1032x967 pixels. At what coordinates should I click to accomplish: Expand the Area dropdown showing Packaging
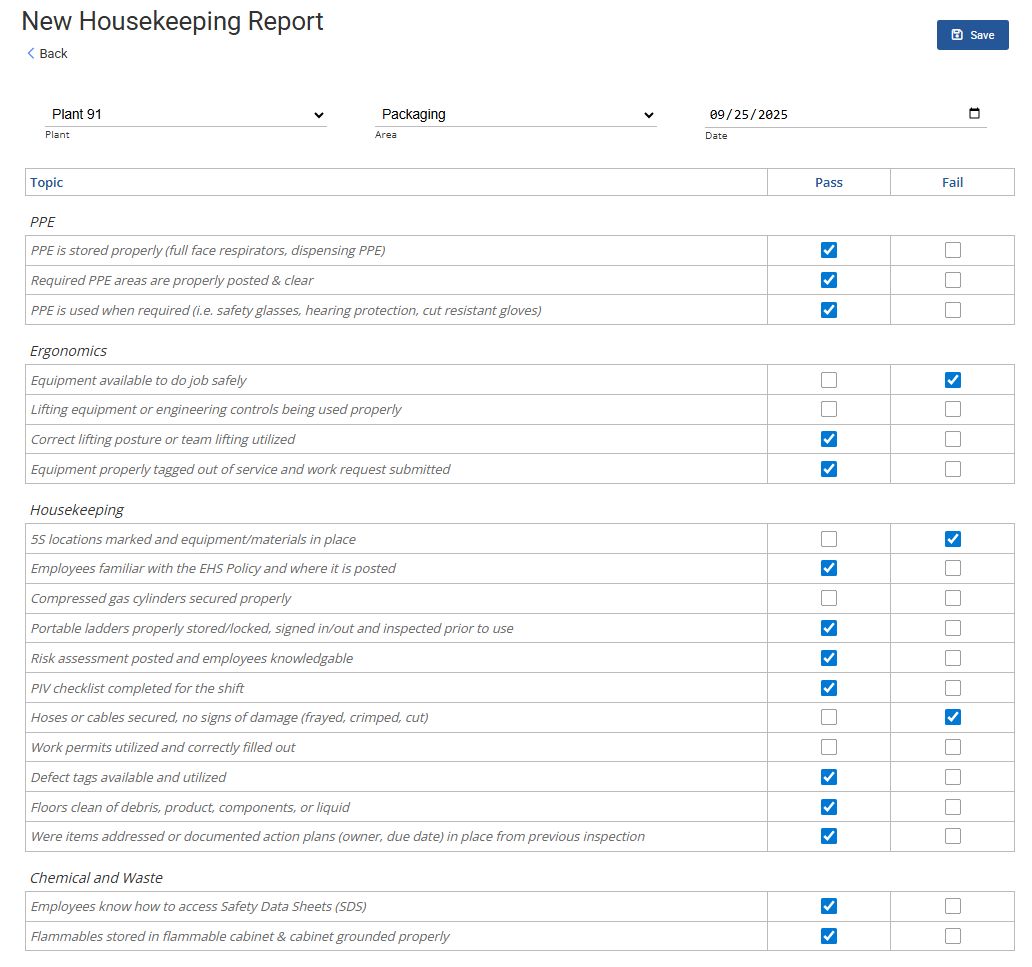(x=516, y=115)
